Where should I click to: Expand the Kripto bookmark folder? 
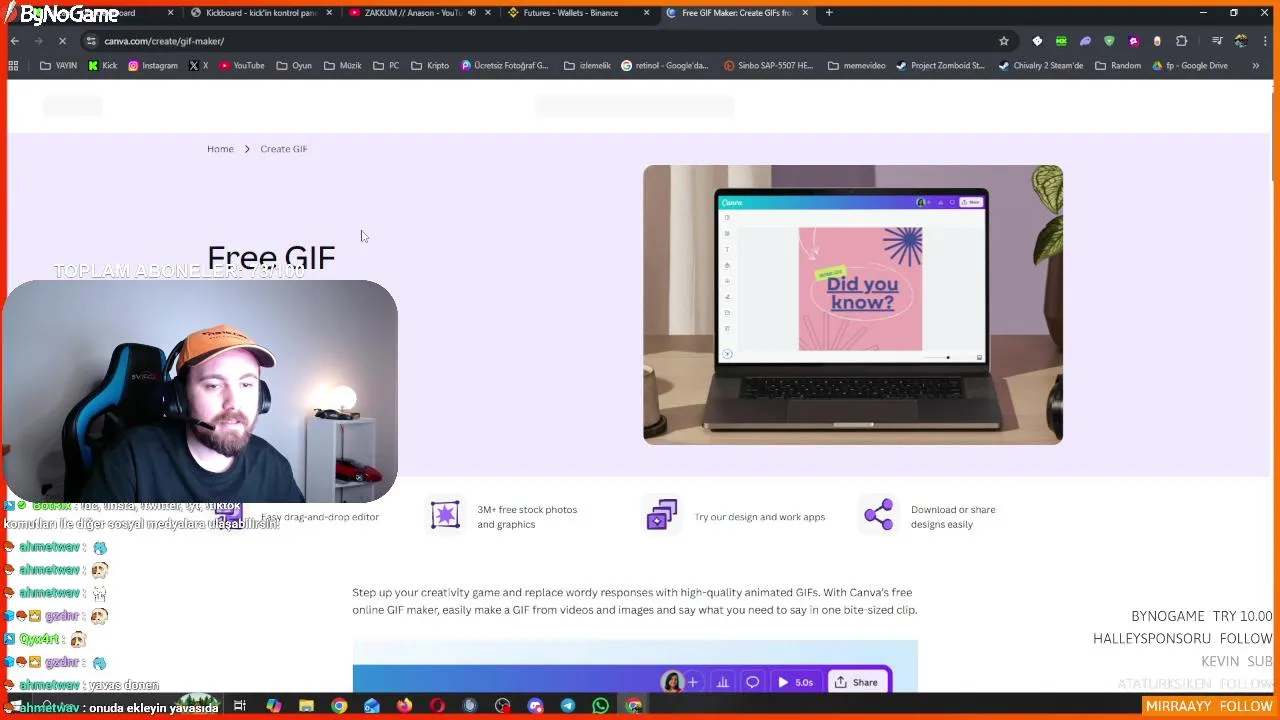pos(430,66)
